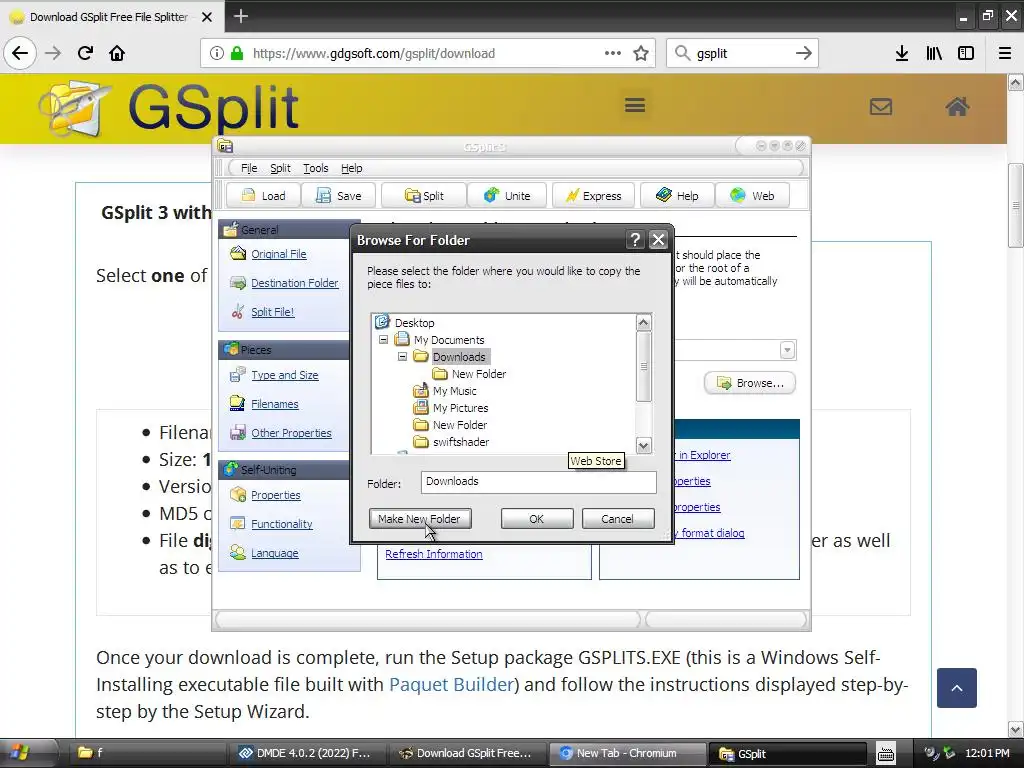Screen dimensions: 1024x768
Task: Open the File menu in GSplit
Action: coord(249,168)
